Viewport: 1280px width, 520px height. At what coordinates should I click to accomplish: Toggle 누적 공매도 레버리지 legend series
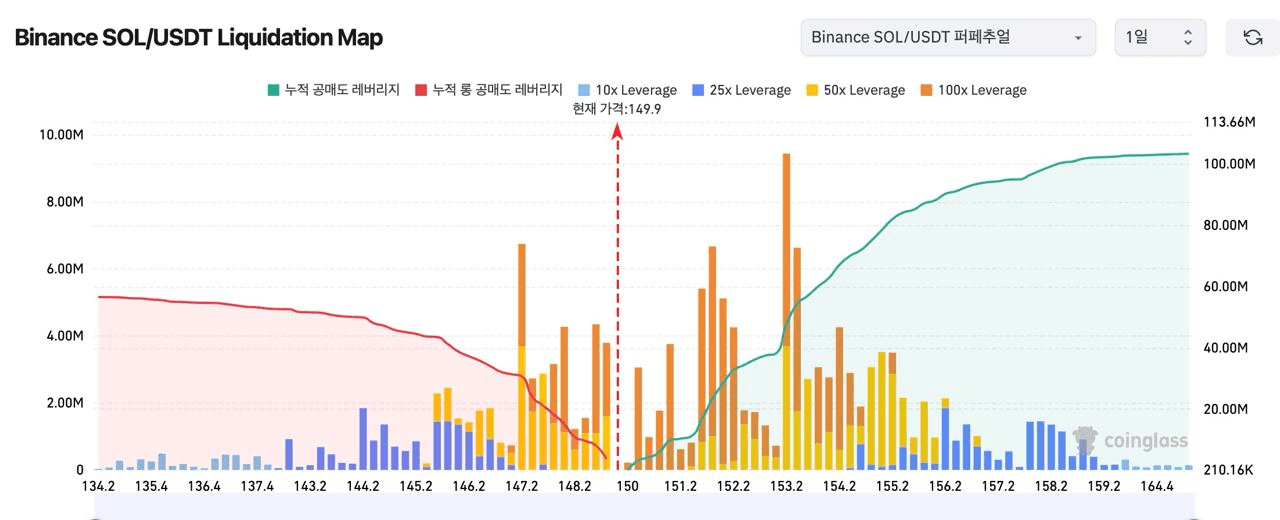point(333,90)
